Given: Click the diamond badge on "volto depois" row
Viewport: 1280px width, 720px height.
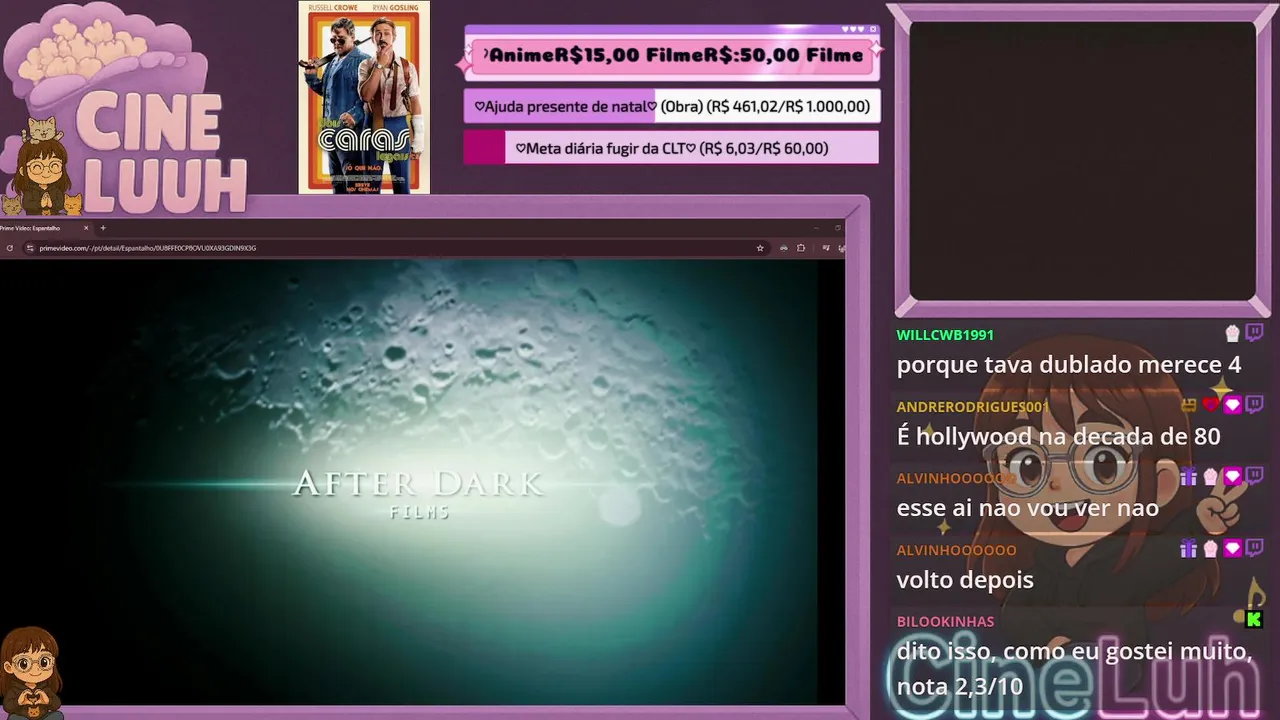Looking at the screenshot, I should (x=1232, y=548).
